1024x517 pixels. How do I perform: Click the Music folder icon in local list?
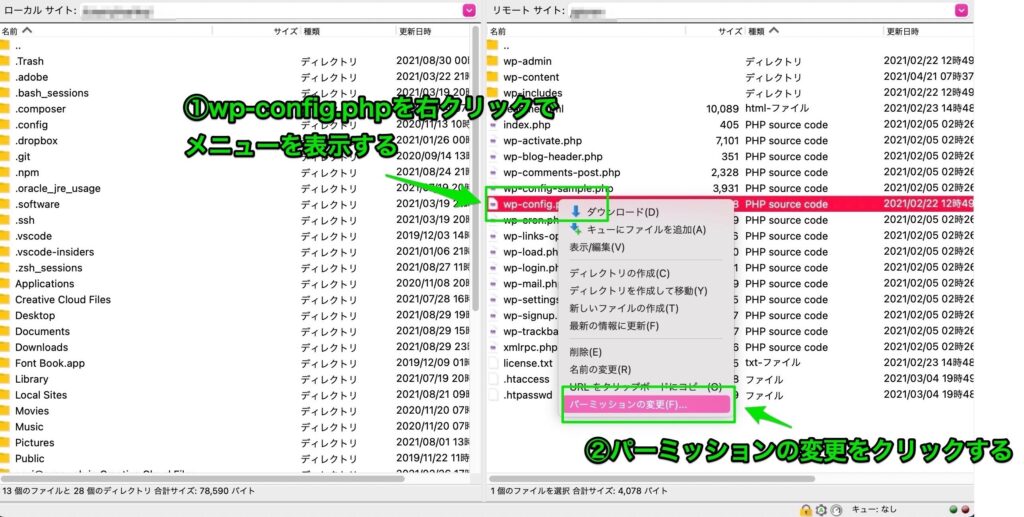(x=5, y=427)
